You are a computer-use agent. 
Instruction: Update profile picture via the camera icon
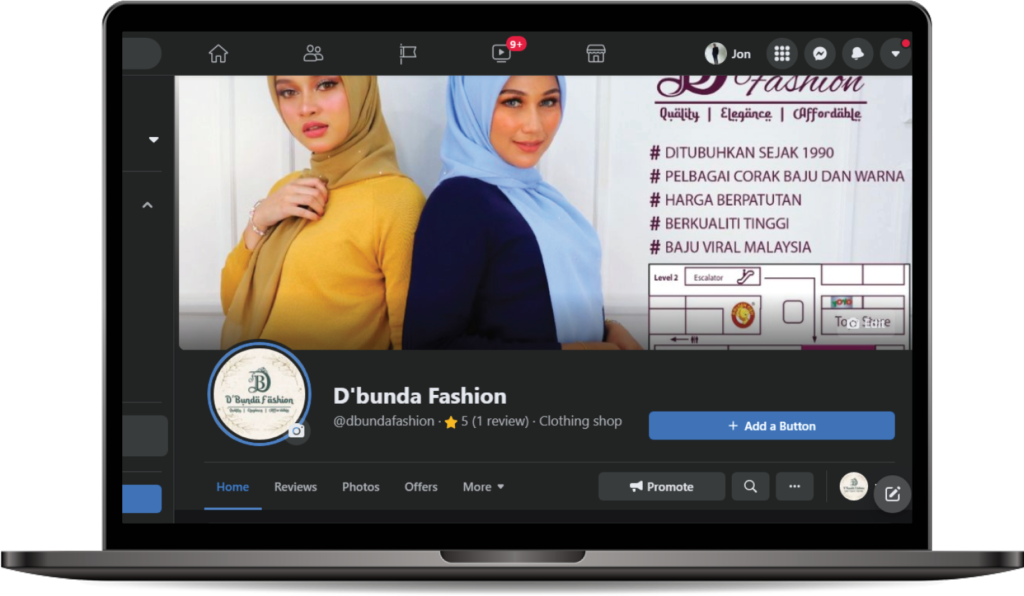(x=299, y=432)
